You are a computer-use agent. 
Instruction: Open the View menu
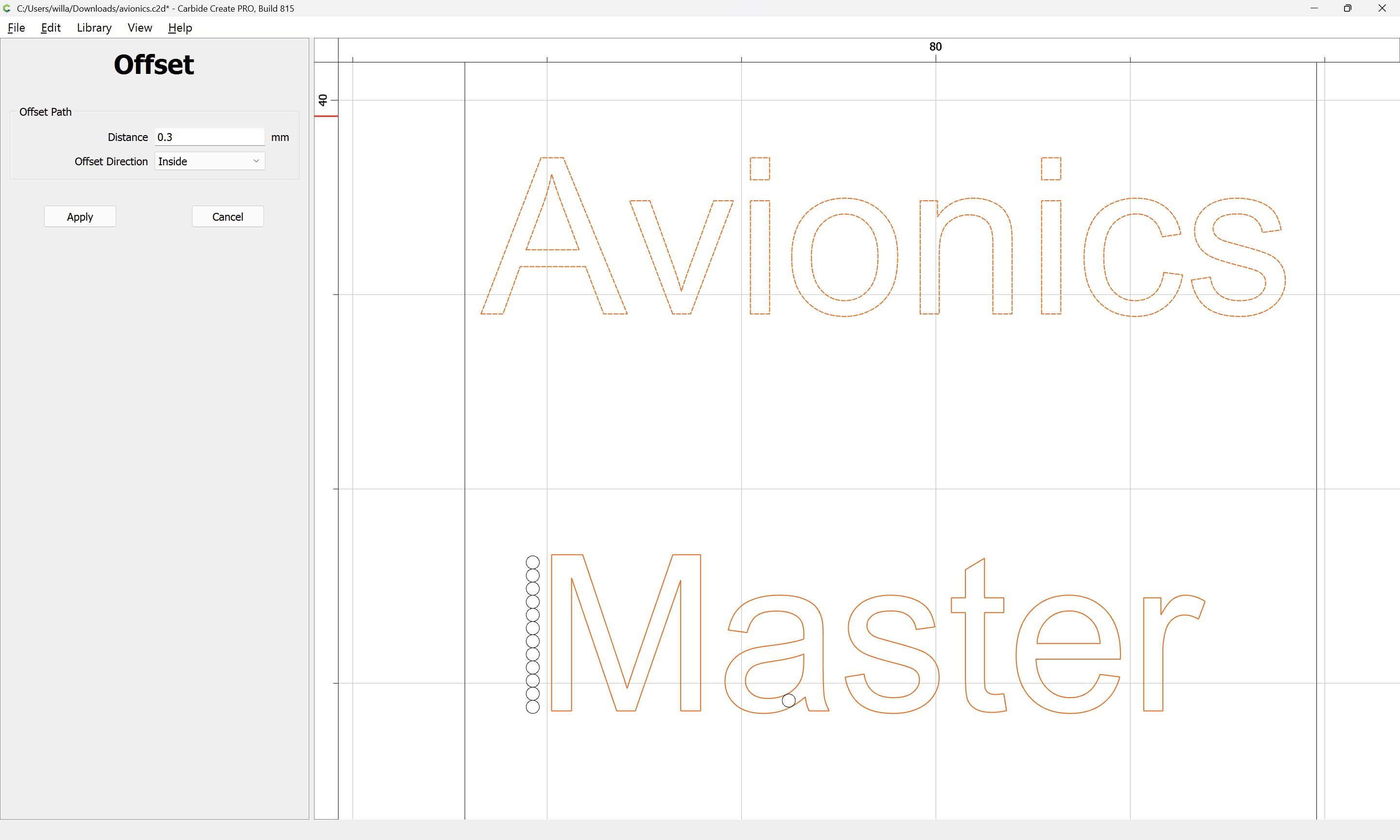pyautogui.click(x=139, y=28)
